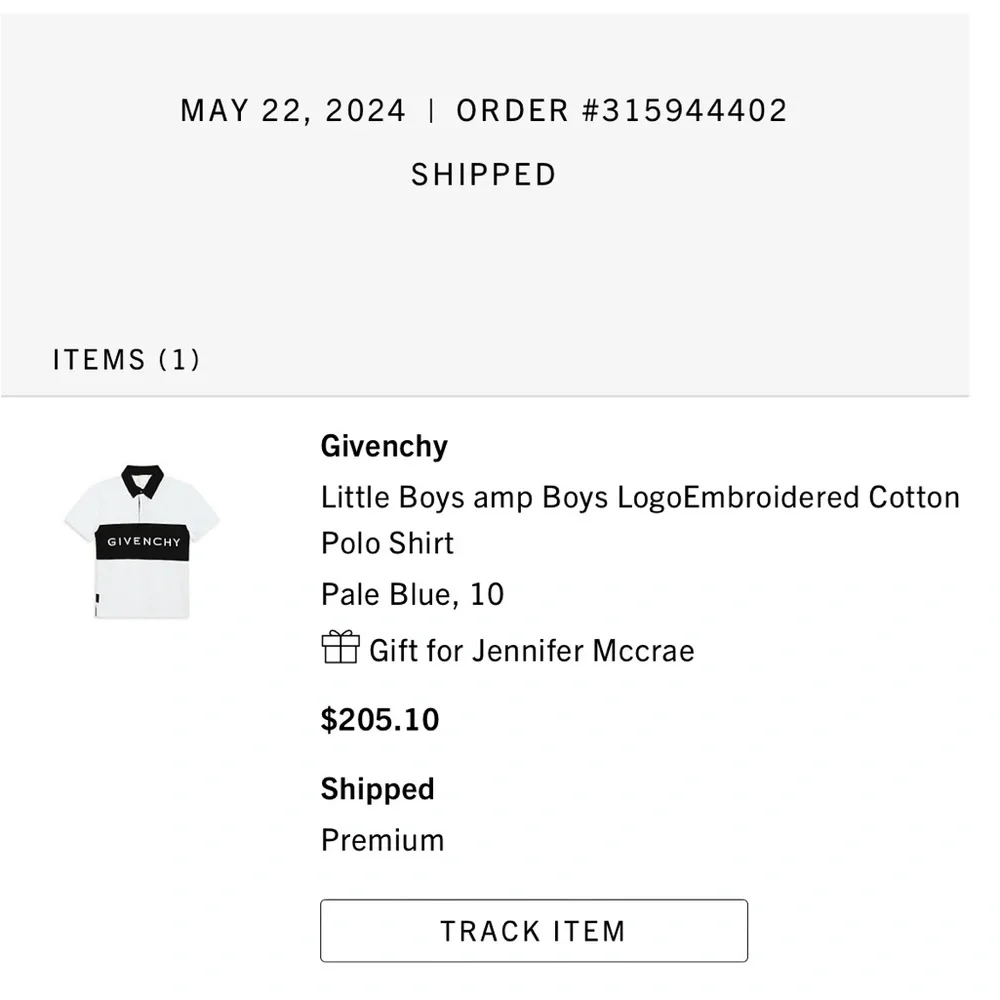Select order number #315944402
This screenshot has width=1000, height=1000.
tap(684, 111)
